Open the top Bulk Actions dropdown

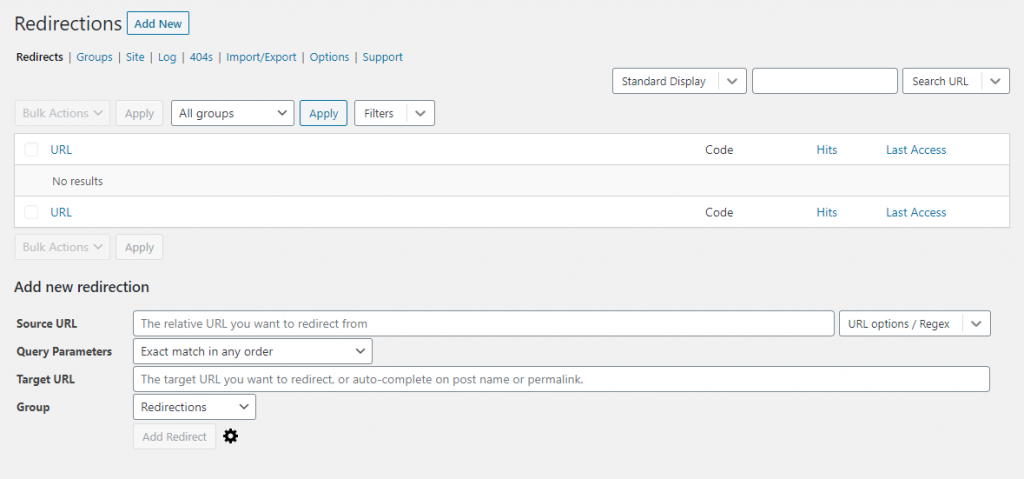62,113
